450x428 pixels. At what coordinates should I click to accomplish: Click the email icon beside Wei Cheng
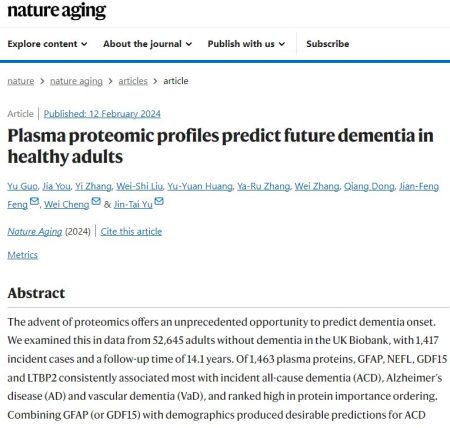tap(96, 201)
